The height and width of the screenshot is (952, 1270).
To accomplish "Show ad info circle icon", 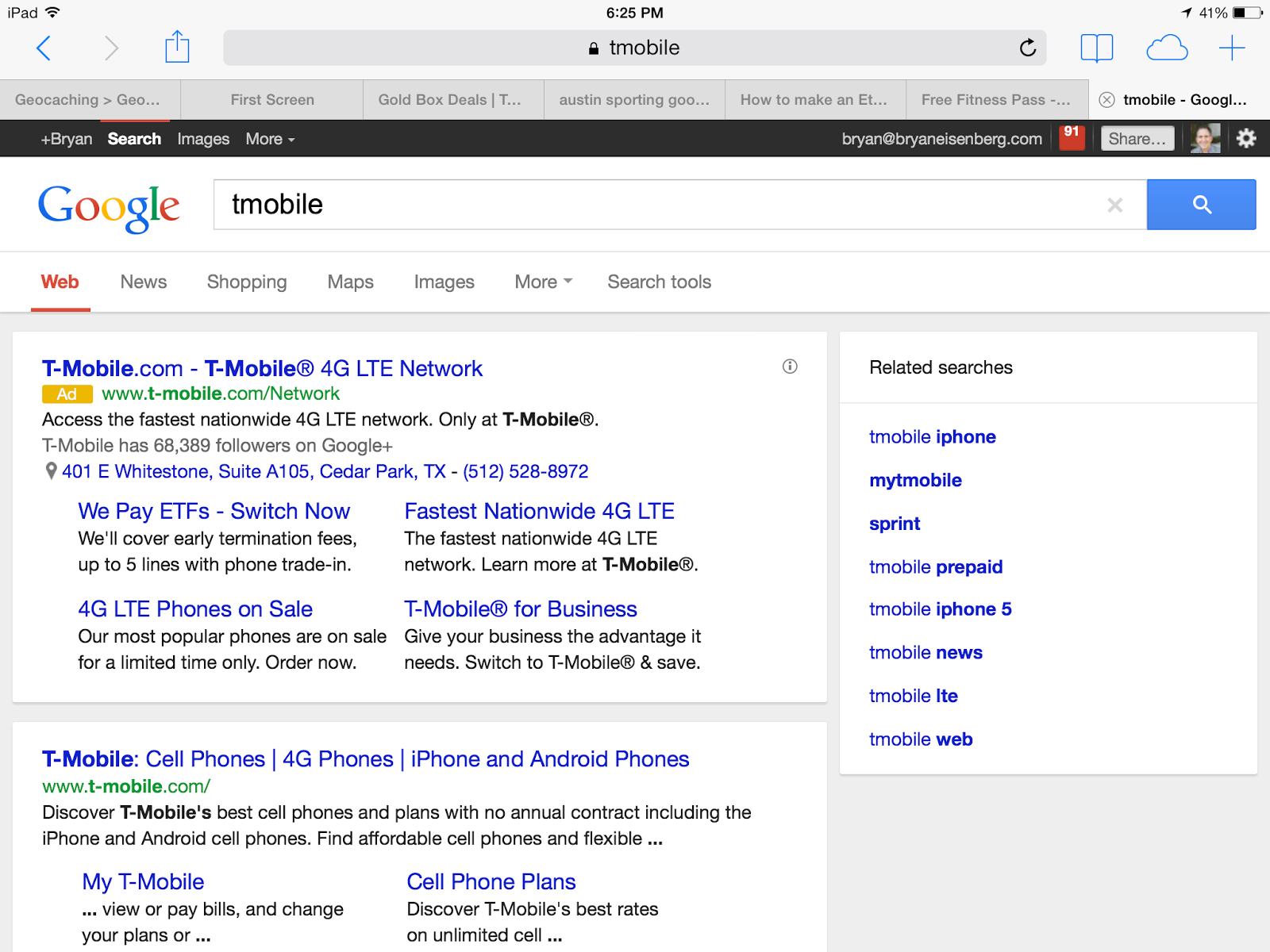I will point(790,367).
